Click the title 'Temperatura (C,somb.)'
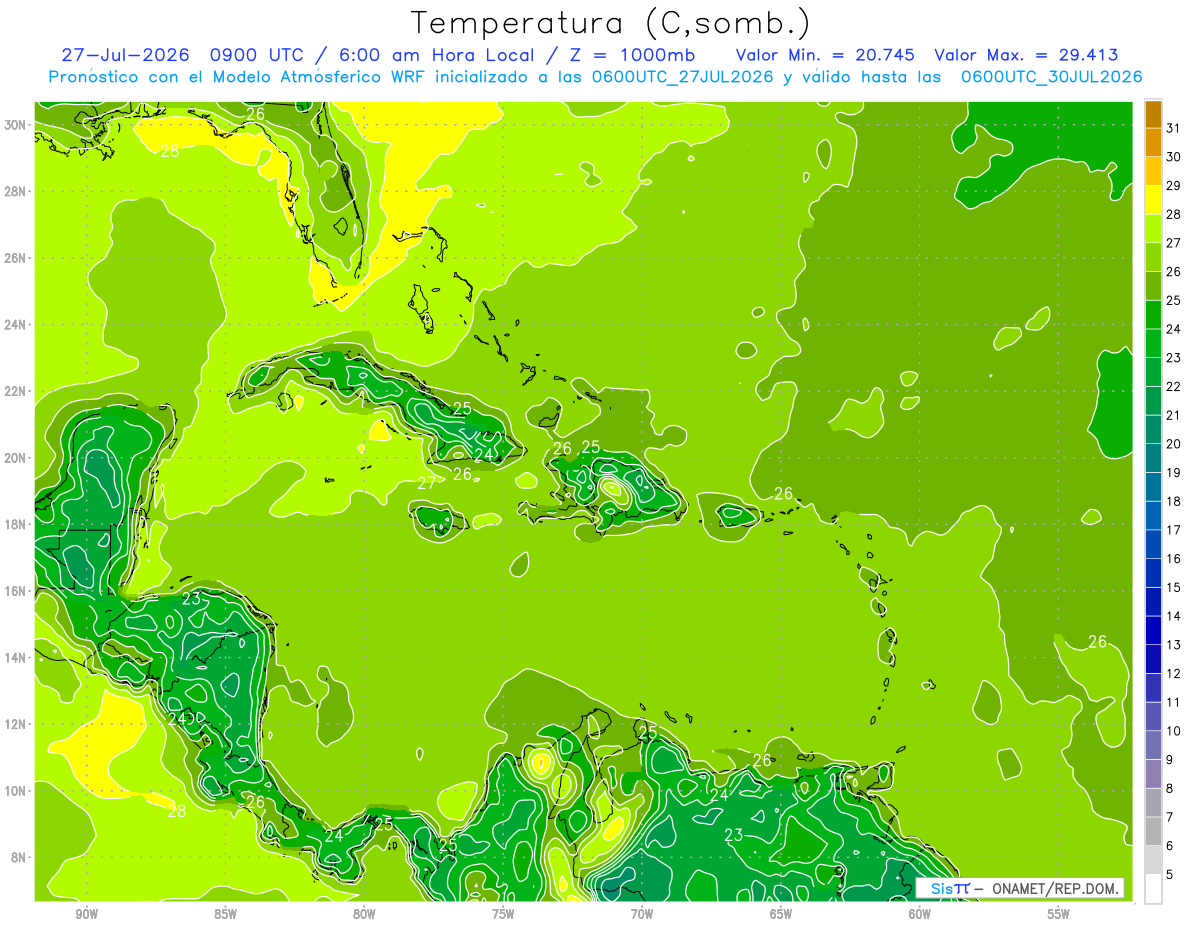Screen dimensions: 1200x927 click(x=610, y=23)
